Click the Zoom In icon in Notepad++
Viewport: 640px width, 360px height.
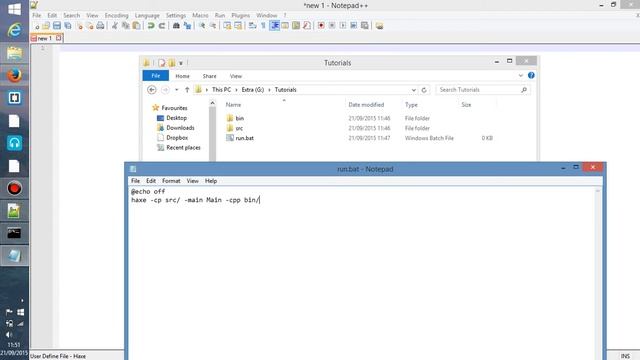pos(202,26)
